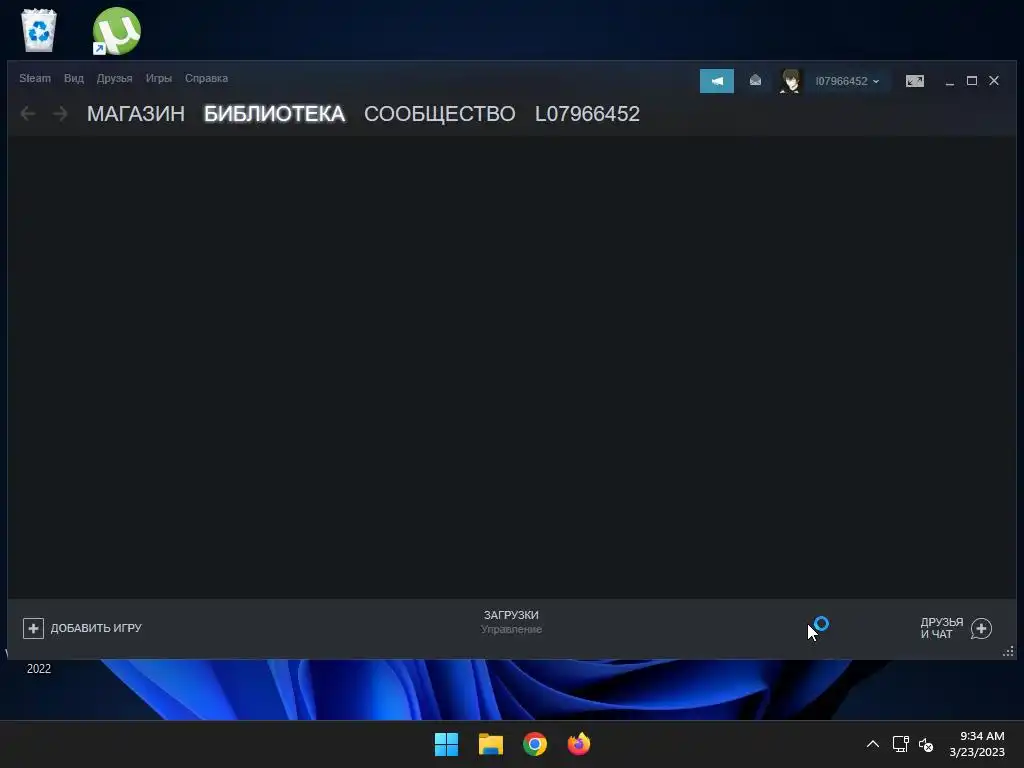Click the add game plus icon

click(x=33, y=628)
